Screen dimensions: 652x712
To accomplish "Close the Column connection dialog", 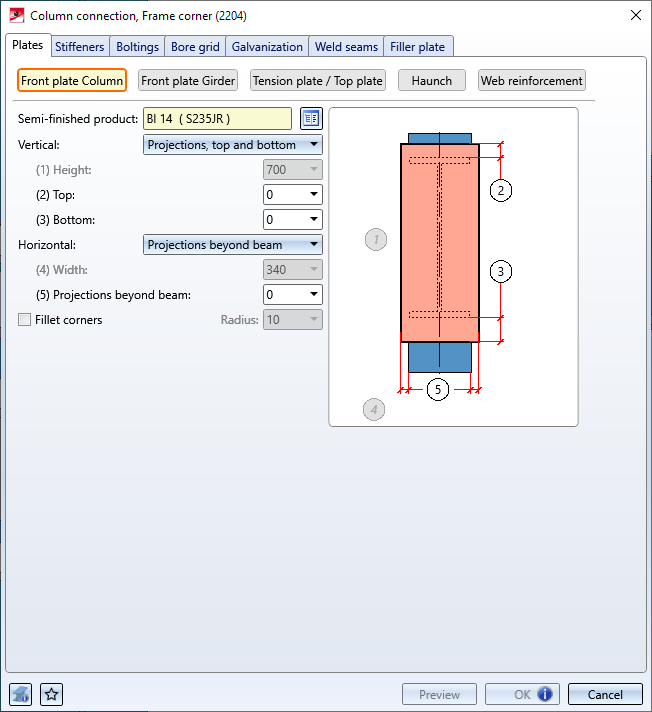I will 636,15.
